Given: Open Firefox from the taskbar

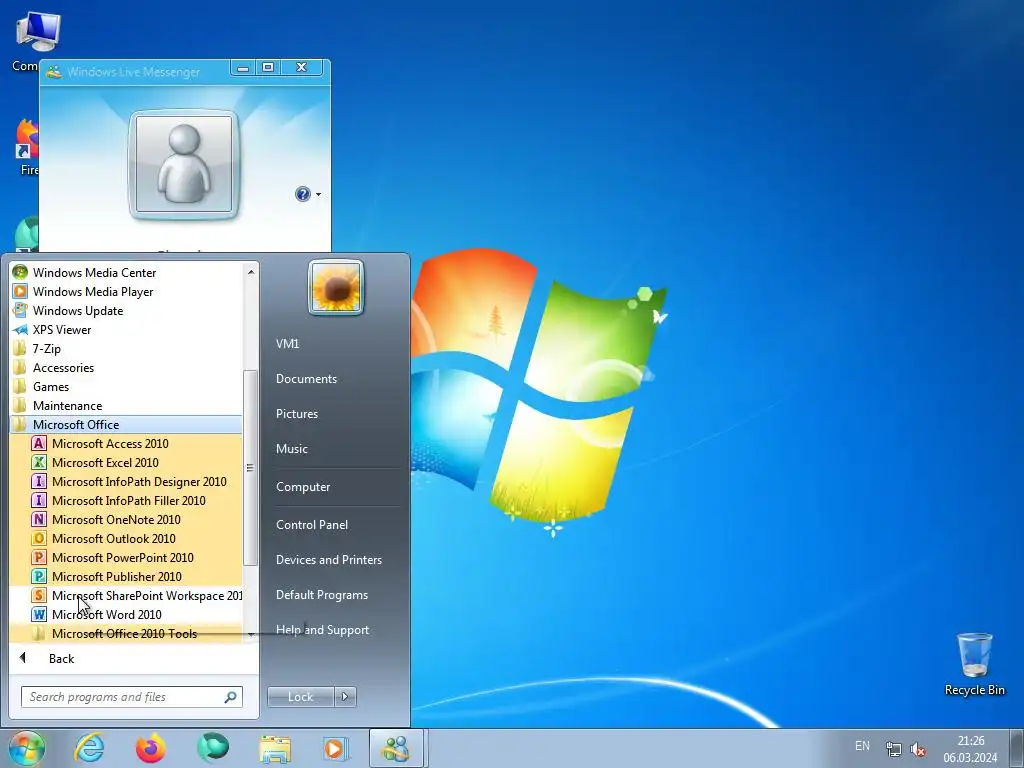Looking at the screenshot, I should click(x=151, y=748).
